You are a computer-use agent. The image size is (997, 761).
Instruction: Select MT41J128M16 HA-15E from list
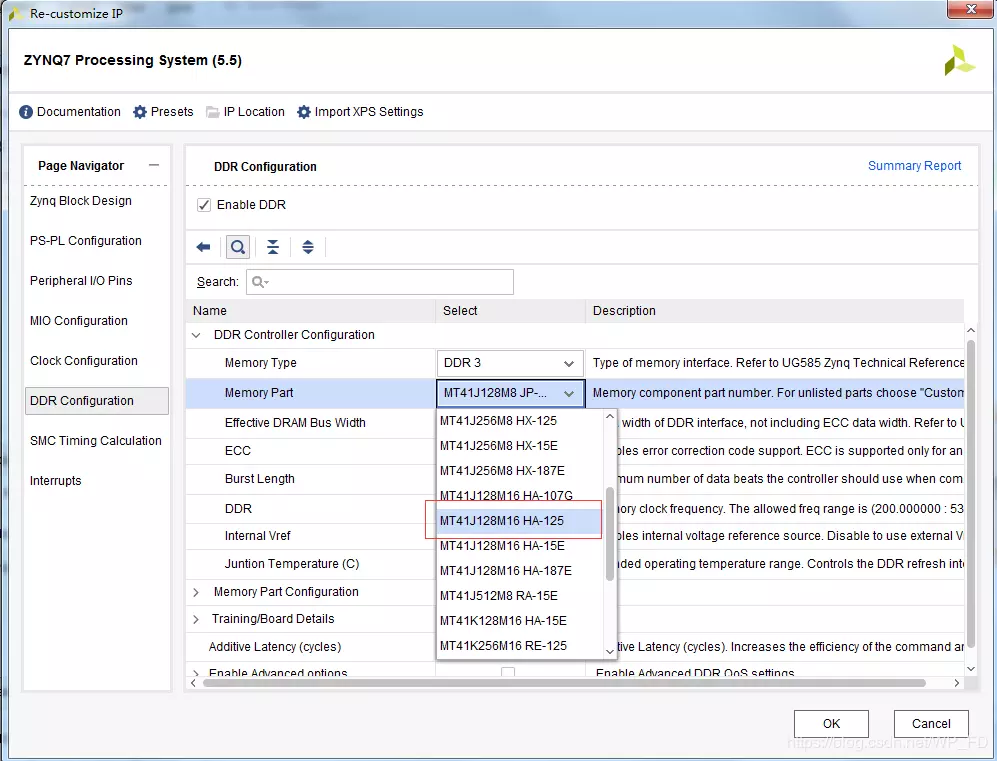click(519, 545)
